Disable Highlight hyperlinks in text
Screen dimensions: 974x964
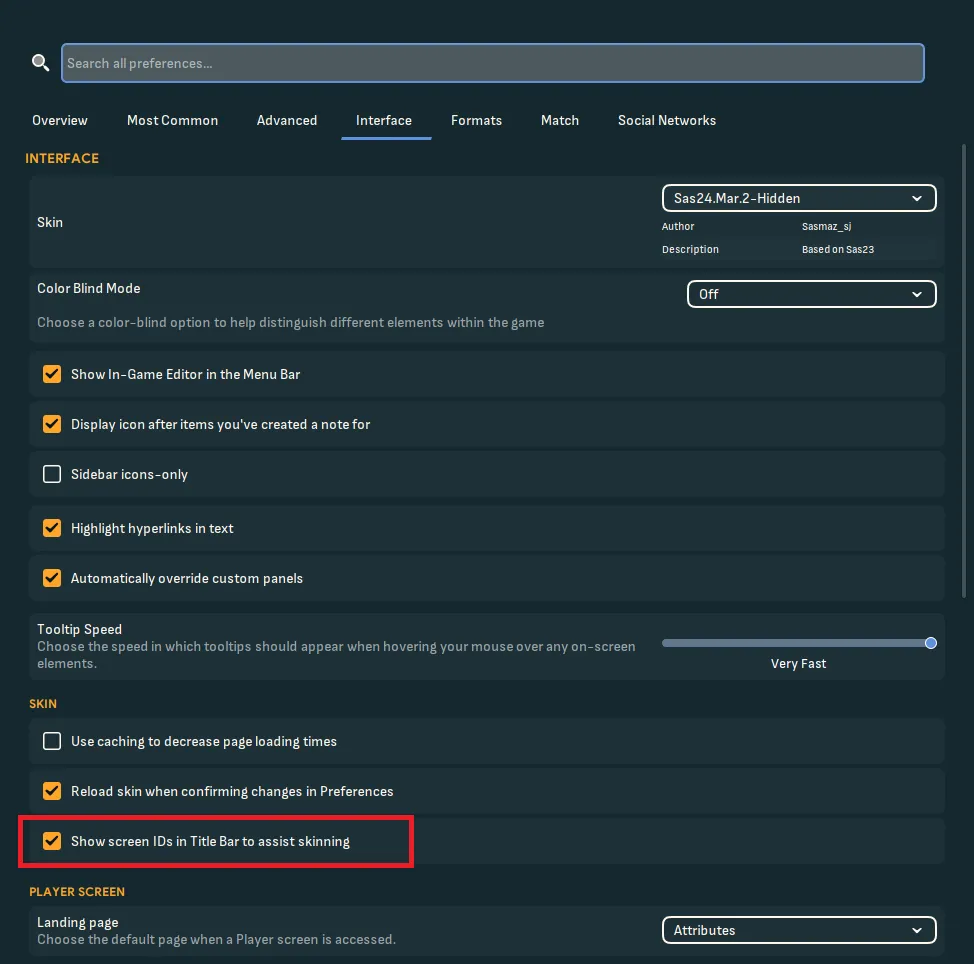(52, 528)
